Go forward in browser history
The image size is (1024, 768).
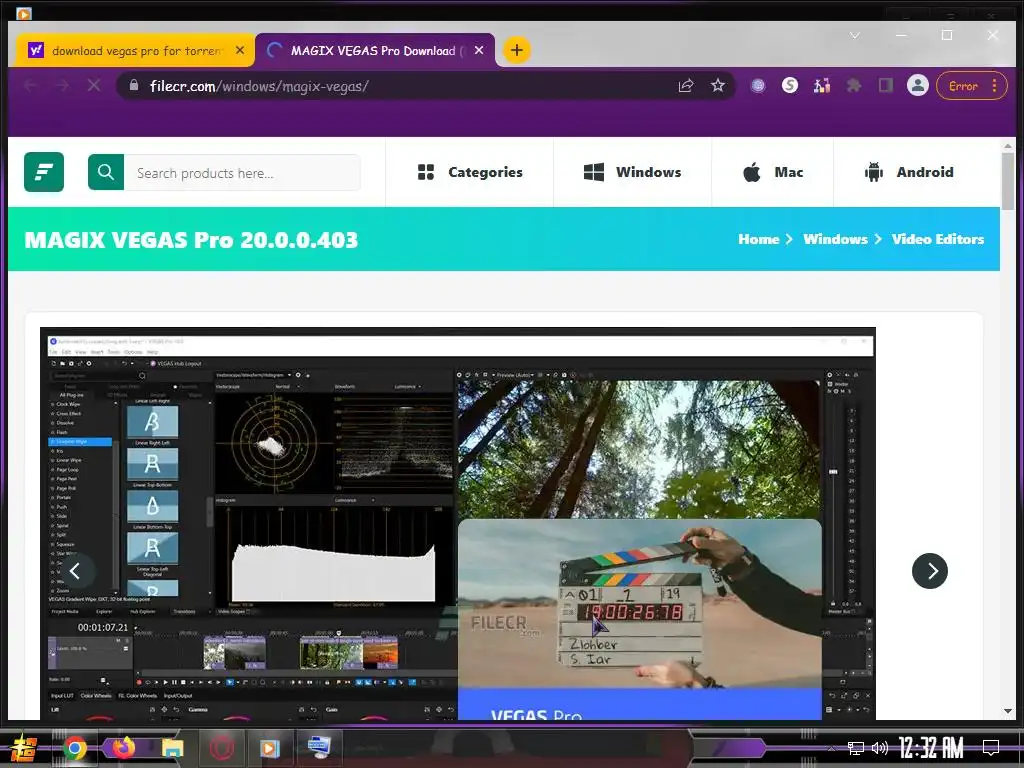point(62,86)
